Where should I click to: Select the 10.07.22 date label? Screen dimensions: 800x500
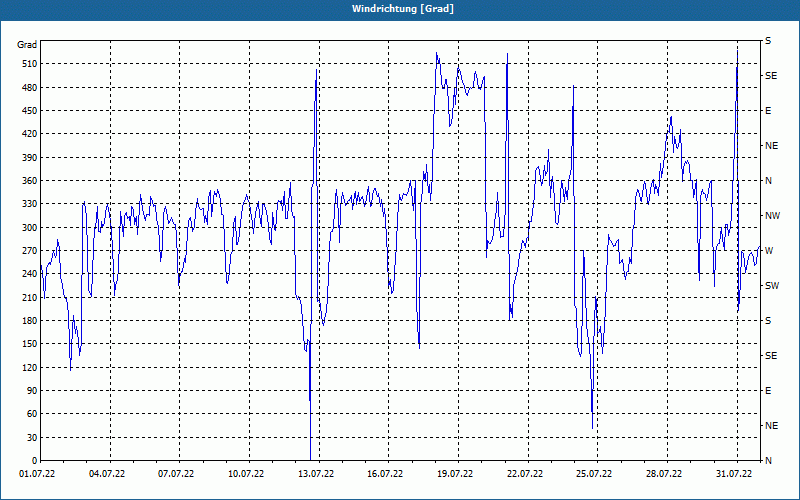tap(246, 474)
